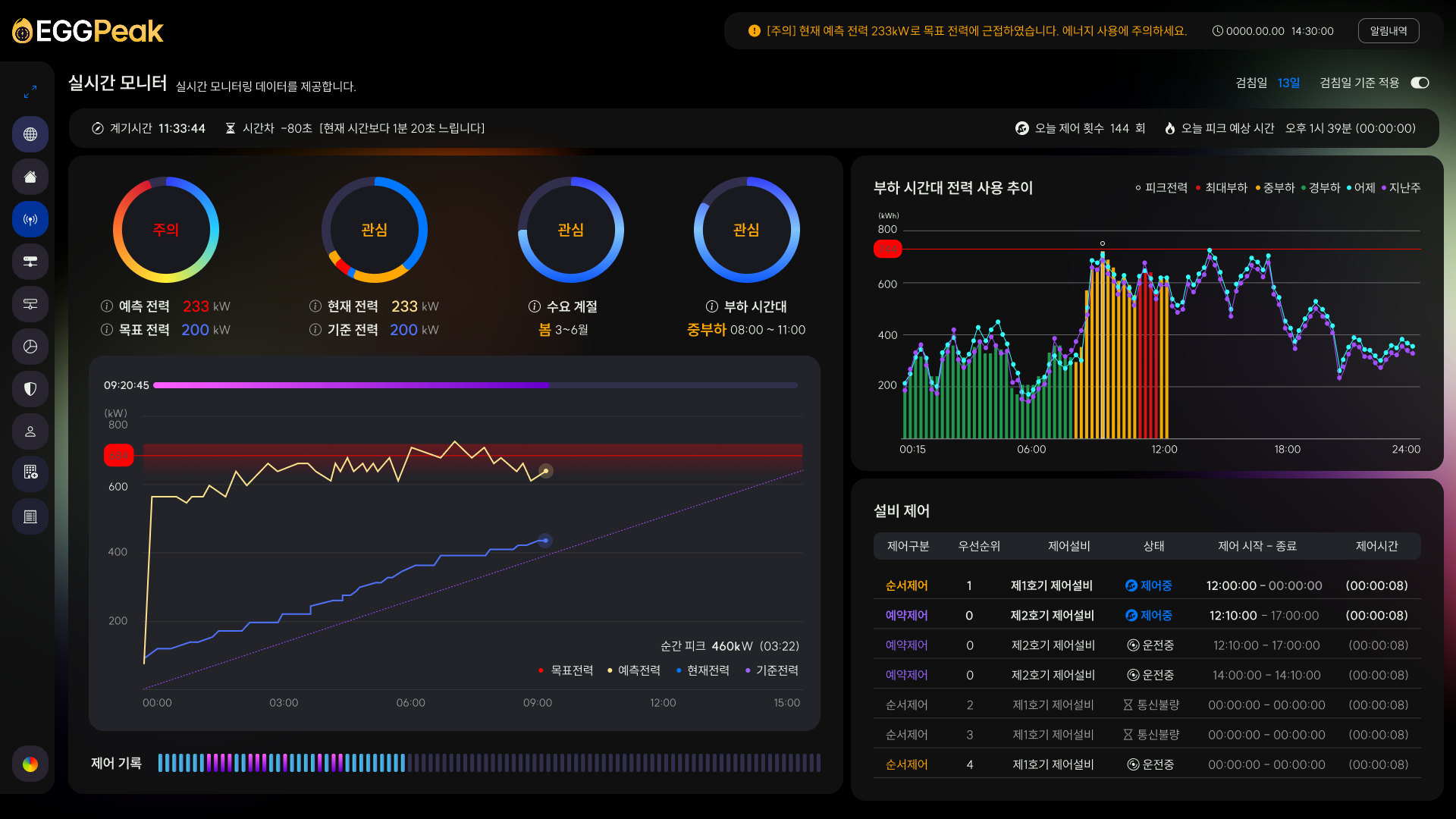This screenshot has height=819, width=1456.
Task: Click the 주의 predicted power gauge
Action: (x=166, y=230)
